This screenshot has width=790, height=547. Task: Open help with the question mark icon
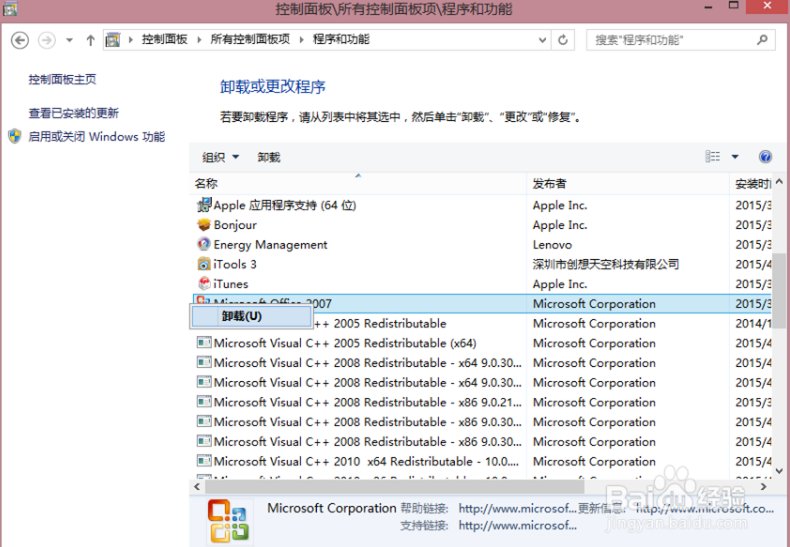[765, 157]
